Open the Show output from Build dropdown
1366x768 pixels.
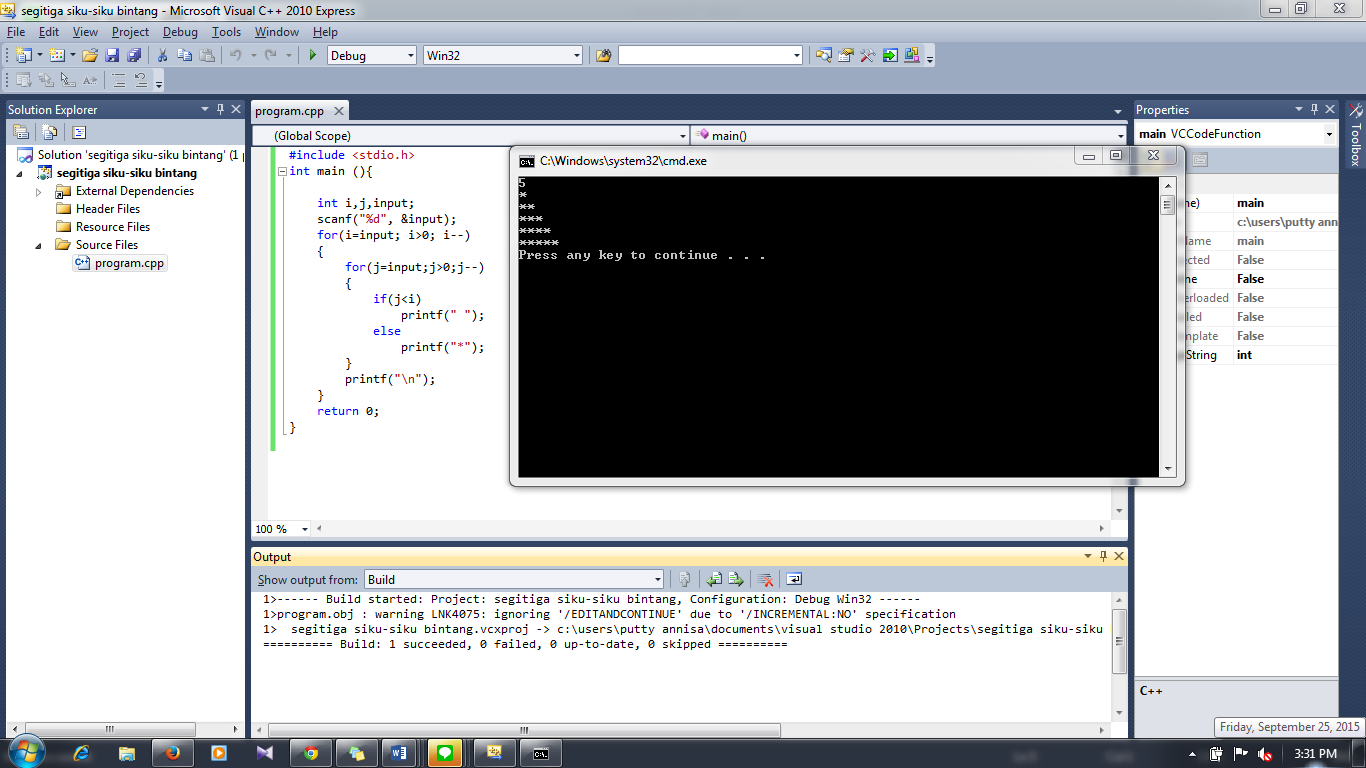click(x=513, y=579)
